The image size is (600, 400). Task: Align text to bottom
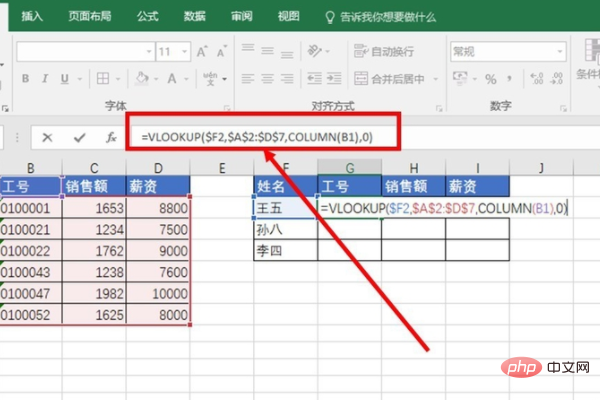pyautogui.click(x=287, y=53)
